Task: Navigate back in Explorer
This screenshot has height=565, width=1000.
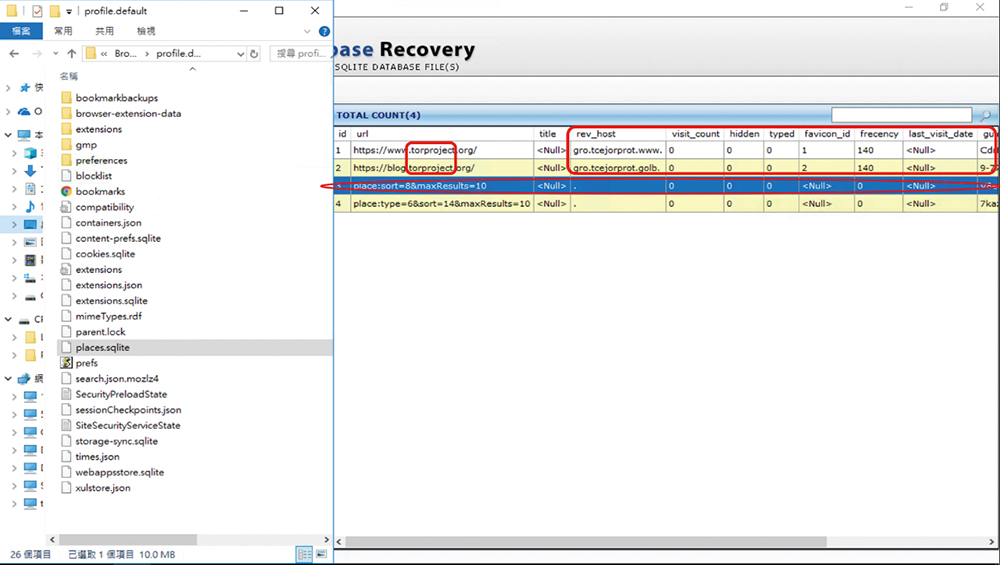Action: (x=14, y=54)
